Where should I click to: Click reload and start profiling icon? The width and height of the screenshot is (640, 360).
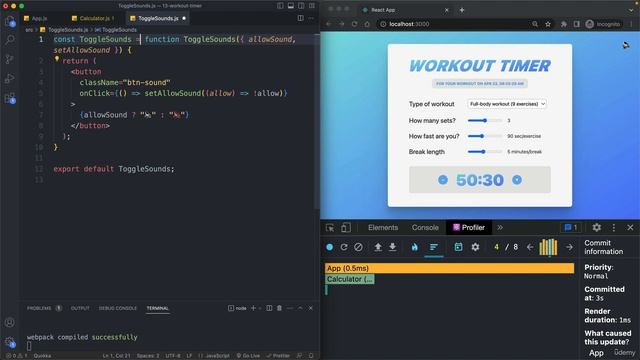(344, 247)
